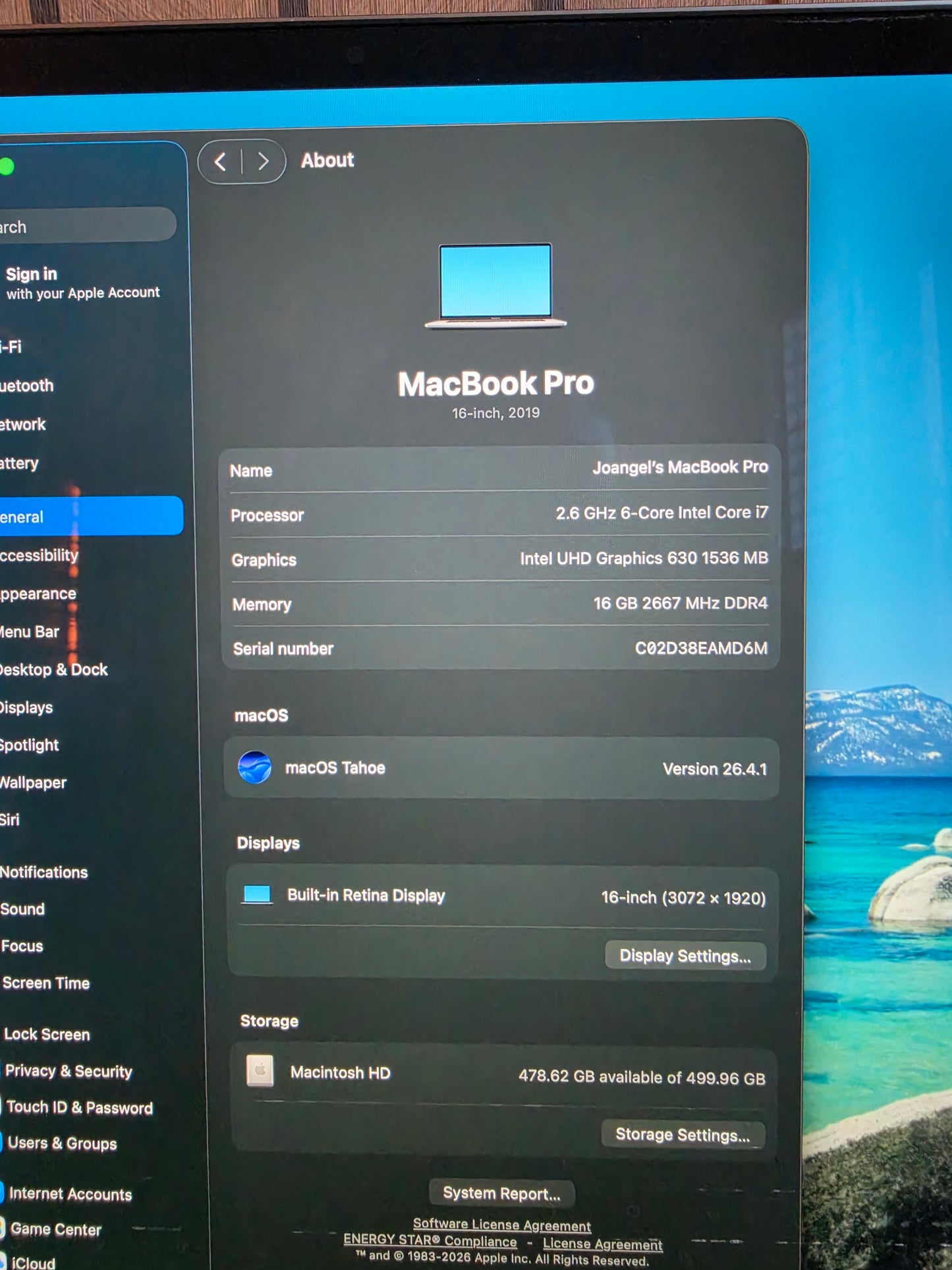Click the sidebar Search field

pos(87,225)
